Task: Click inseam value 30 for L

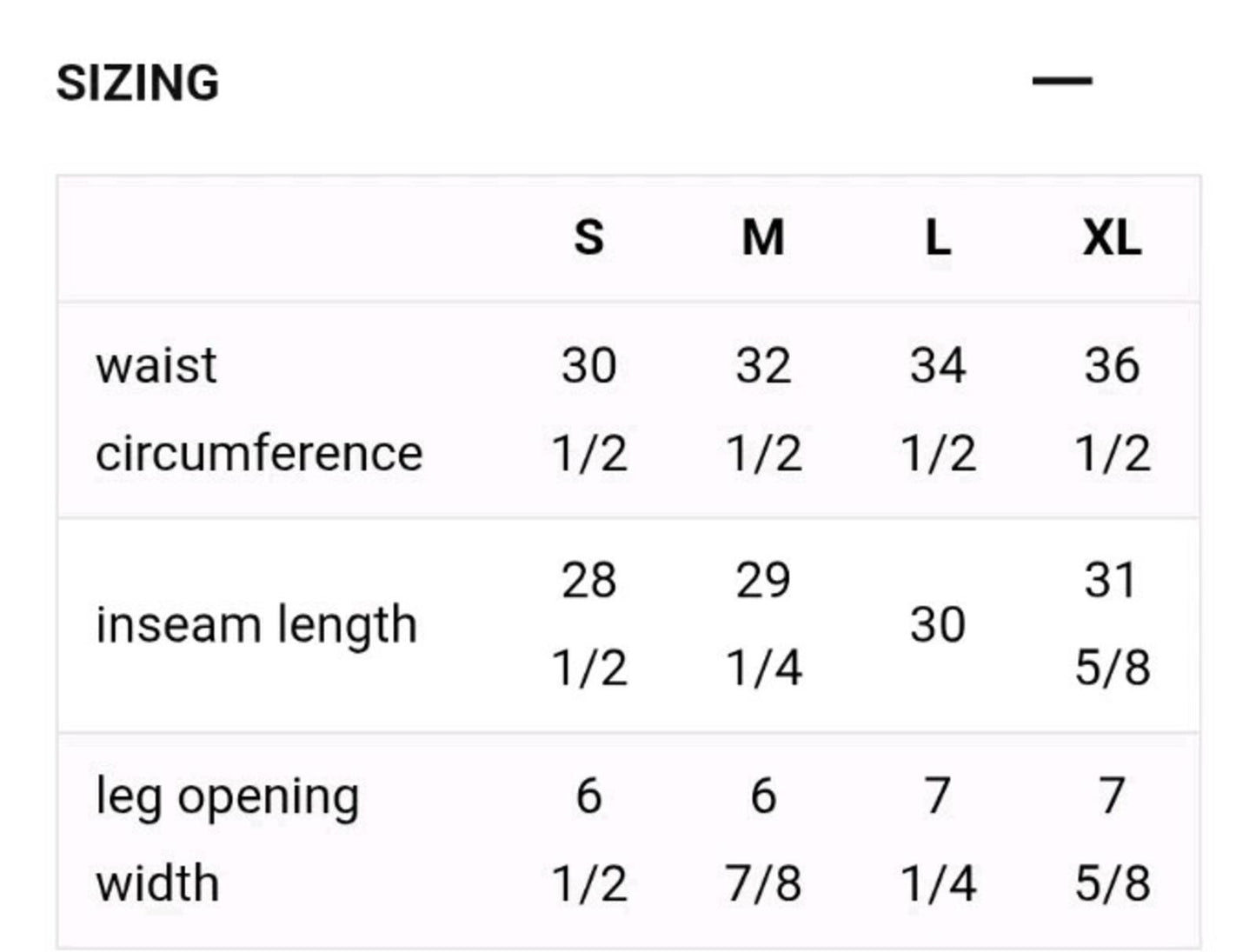Action: tap(937, 625)
